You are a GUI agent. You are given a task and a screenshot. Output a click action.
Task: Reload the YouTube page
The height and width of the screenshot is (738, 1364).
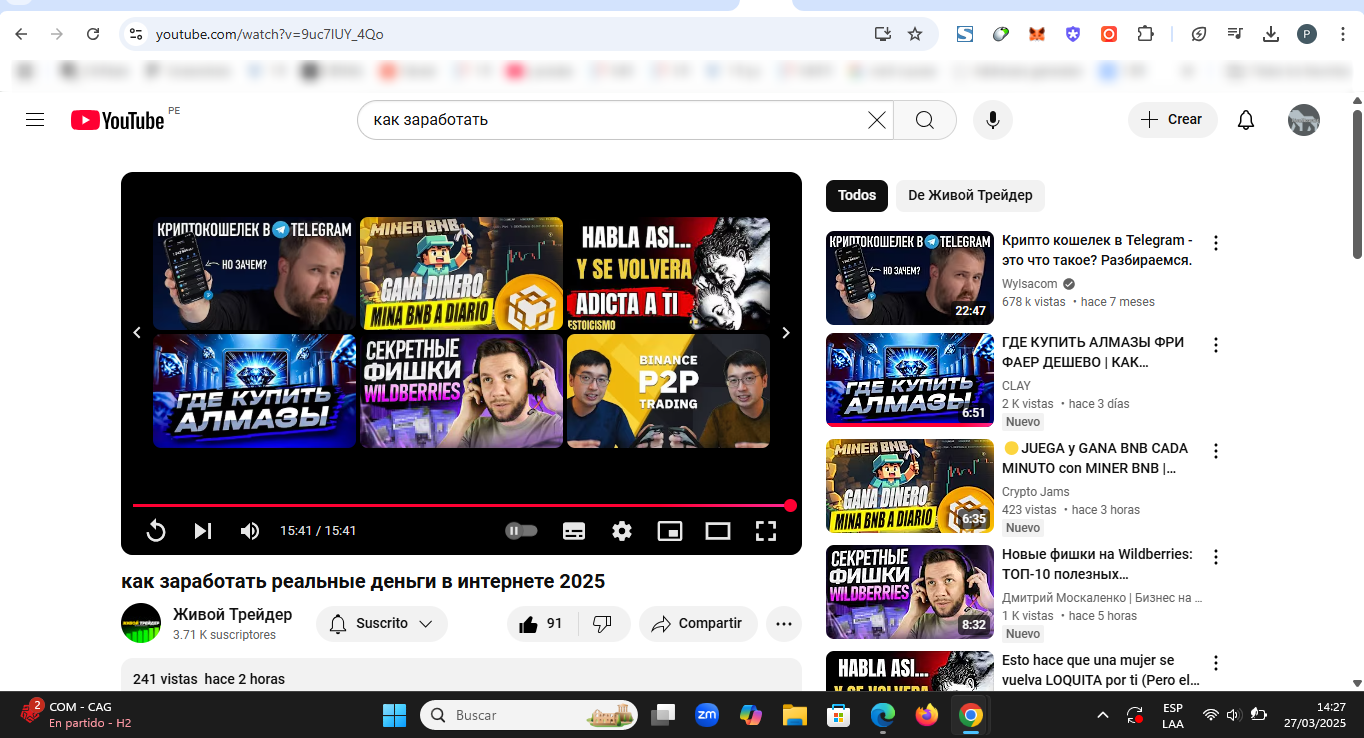(93, 34)
